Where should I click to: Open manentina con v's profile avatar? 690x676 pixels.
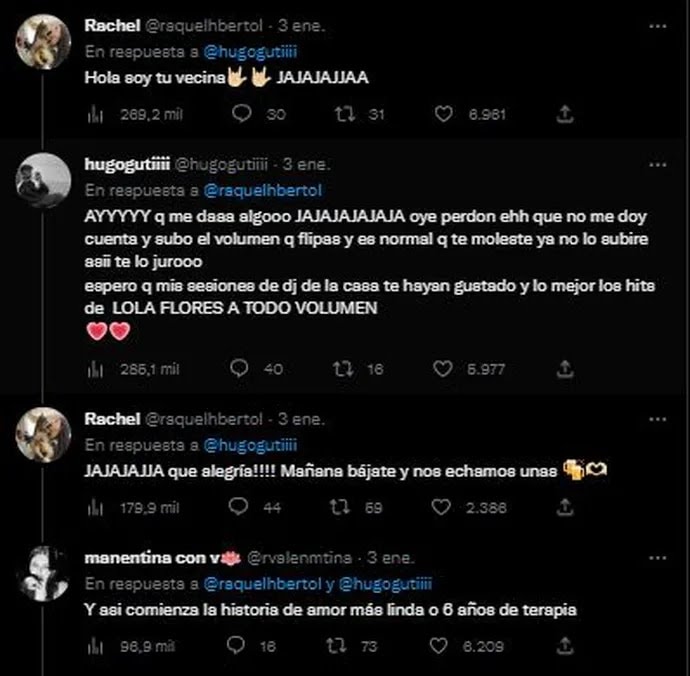(x=43, y=573)
